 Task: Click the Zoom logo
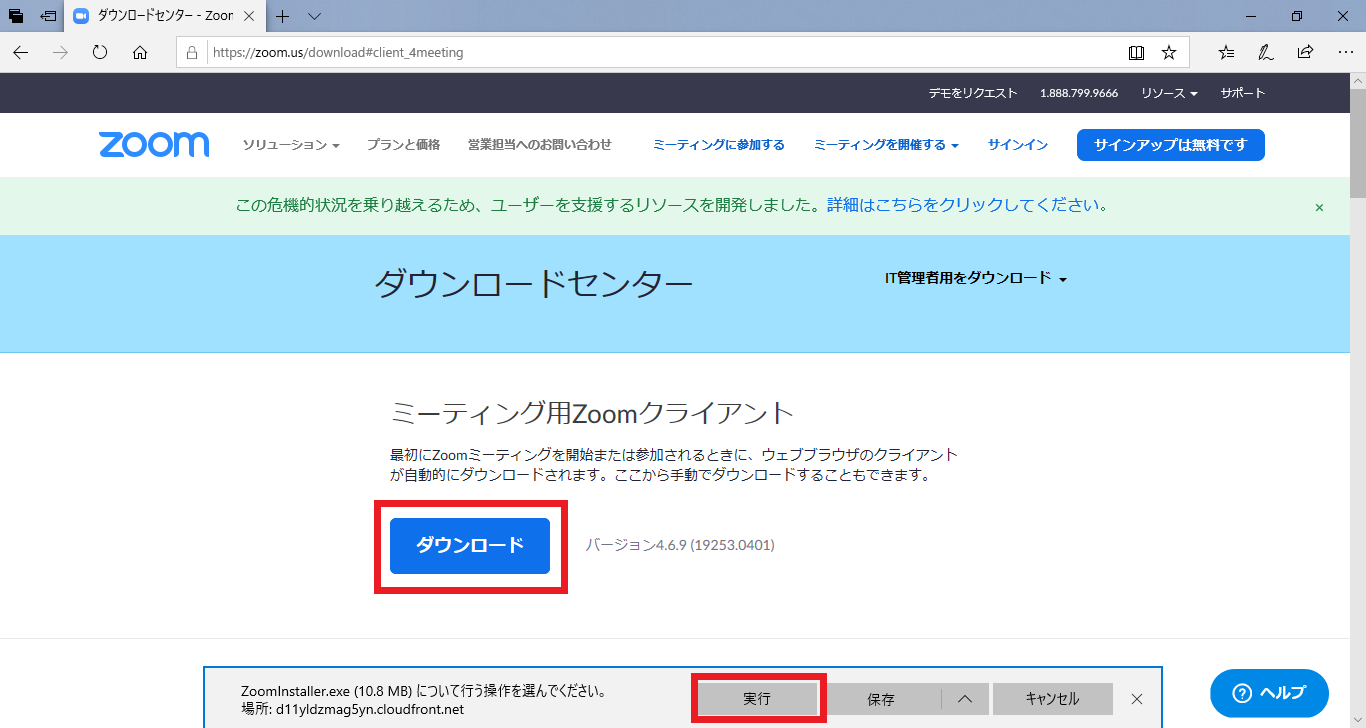(x=154, y=145)
